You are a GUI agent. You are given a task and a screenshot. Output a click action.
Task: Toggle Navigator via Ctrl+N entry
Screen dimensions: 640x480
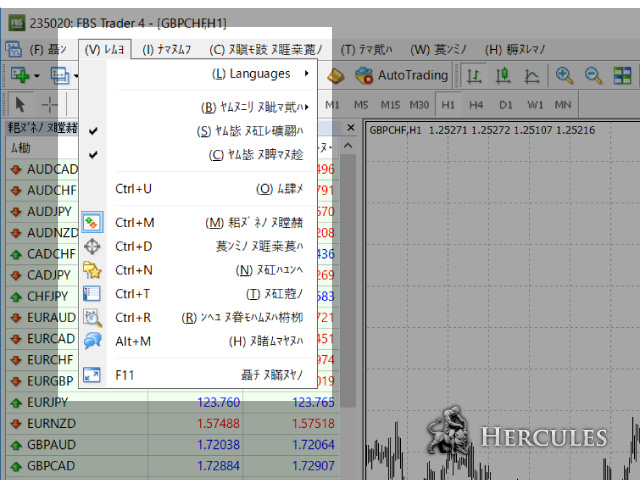click(198, 270)
